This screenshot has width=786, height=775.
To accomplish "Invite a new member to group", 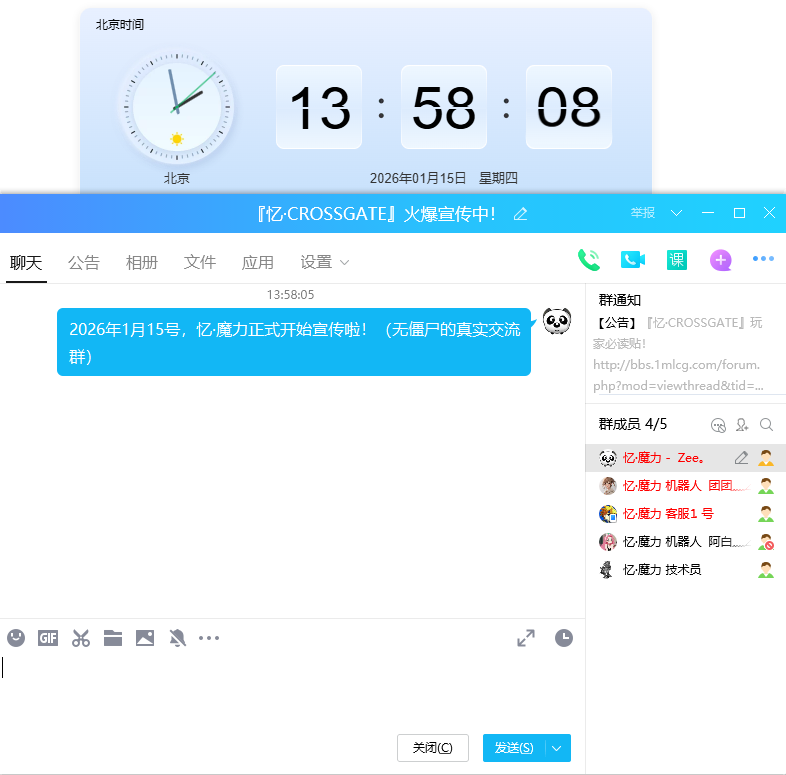I will coord(742,425).
